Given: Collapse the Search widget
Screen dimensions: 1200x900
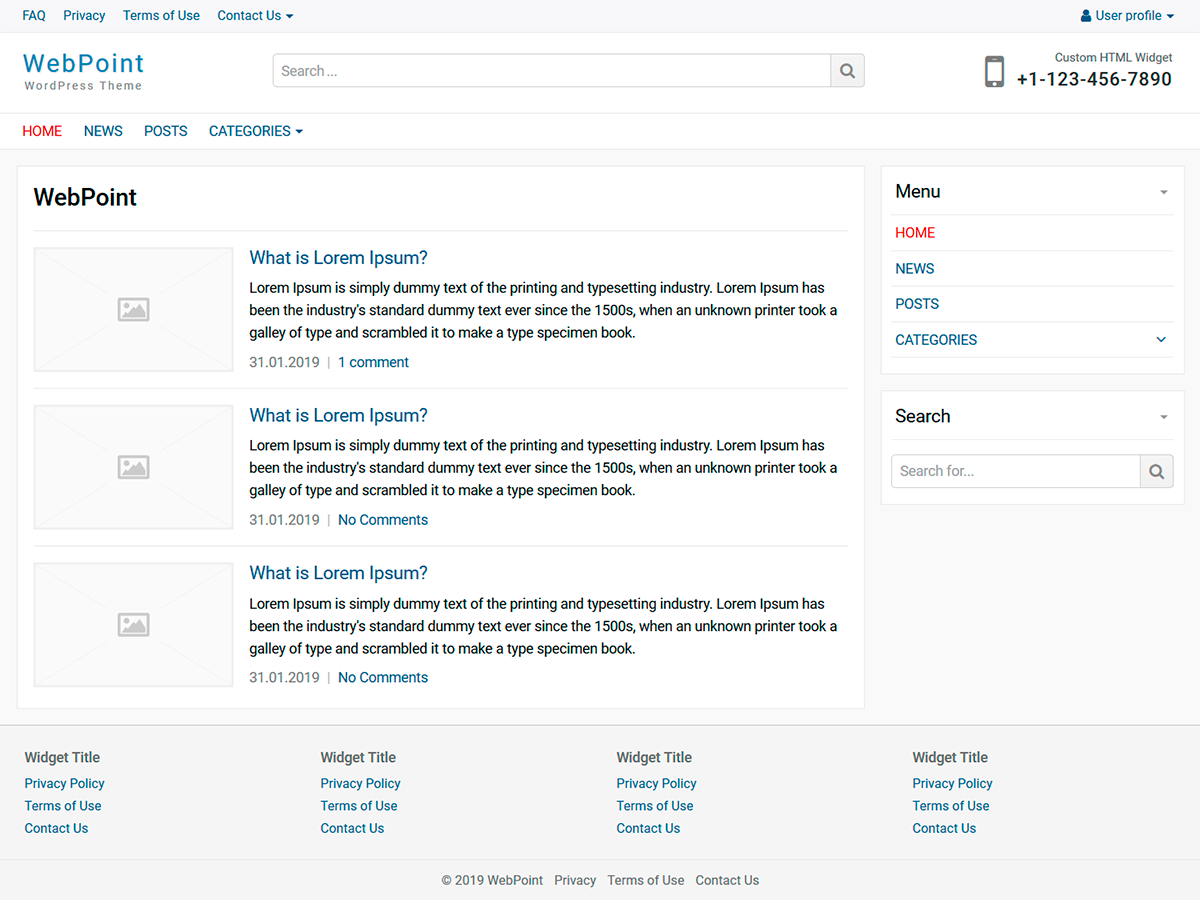Looking at the screenshot, I should tap(1162, 416).
